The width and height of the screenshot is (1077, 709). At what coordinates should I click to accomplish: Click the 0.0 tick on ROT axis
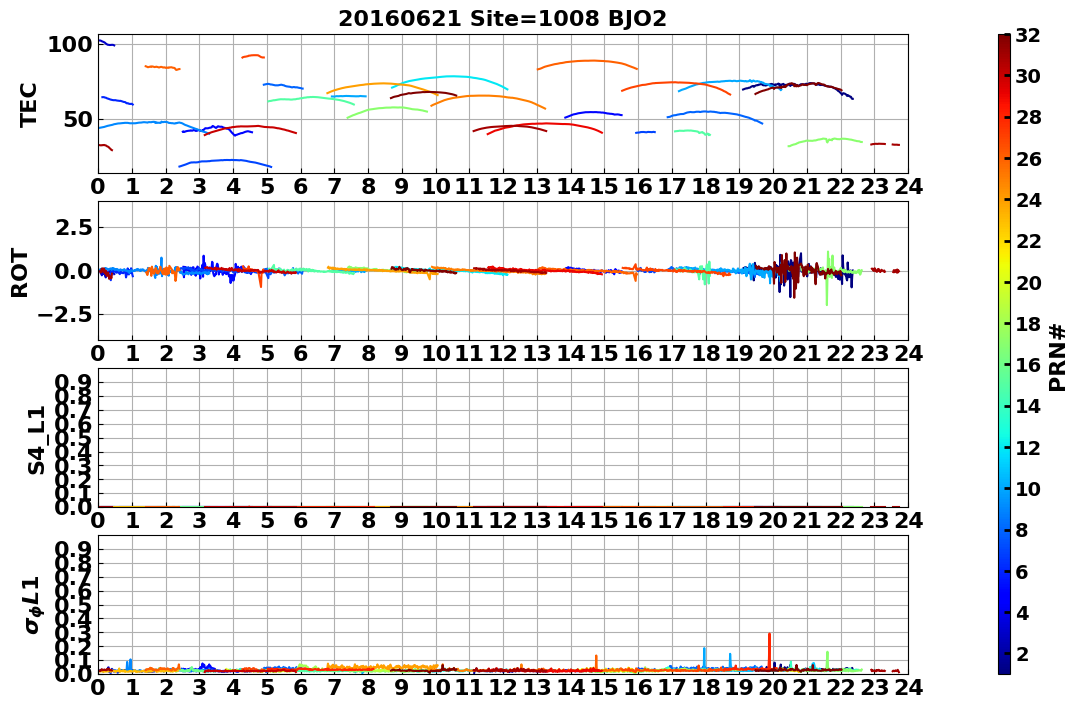(x=73, y=271)
